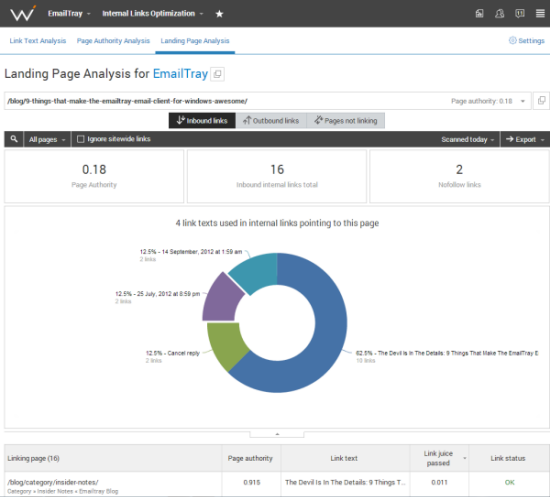
Task: Select Landing Page Analysis tab
Action: (x=195, y=41)
